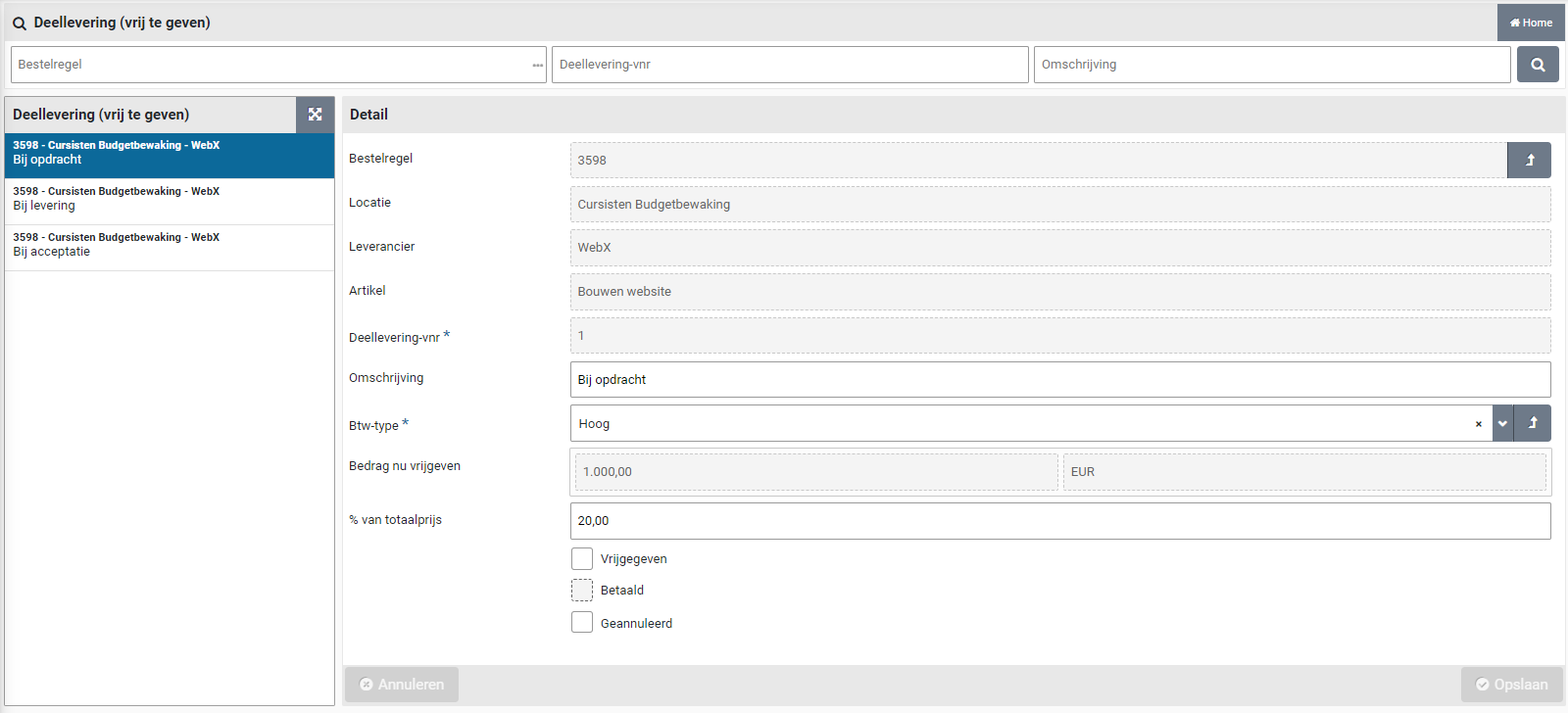Click the Omschrijving field containing Bij opdracht

click(1059, 380)
